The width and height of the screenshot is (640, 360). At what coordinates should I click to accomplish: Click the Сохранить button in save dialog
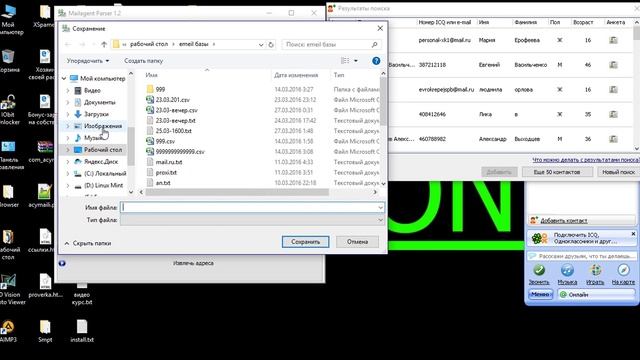pos(305,242)
